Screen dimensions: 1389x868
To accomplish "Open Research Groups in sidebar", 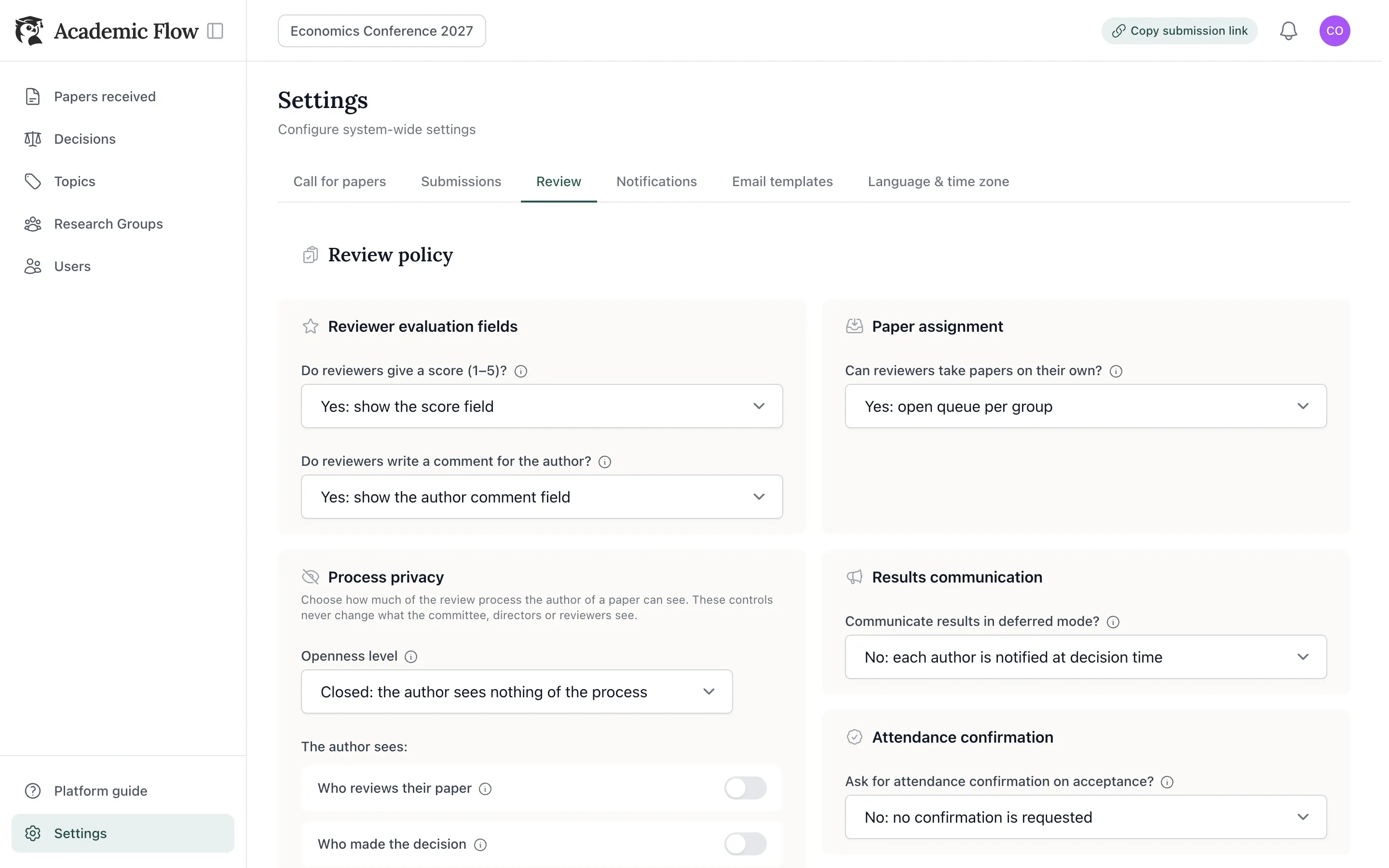I will [123, 224].
